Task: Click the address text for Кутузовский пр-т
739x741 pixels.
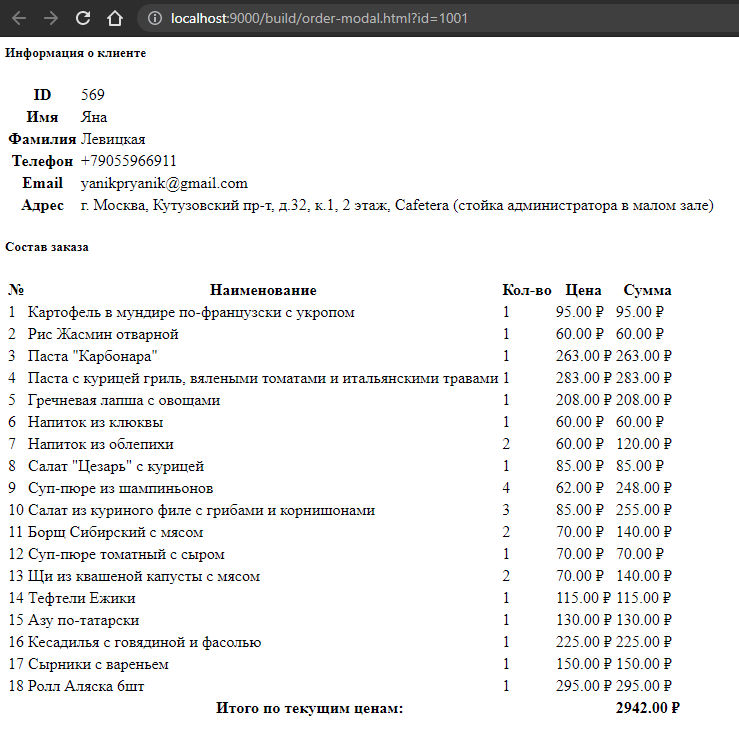Action: tap(397, 205)
